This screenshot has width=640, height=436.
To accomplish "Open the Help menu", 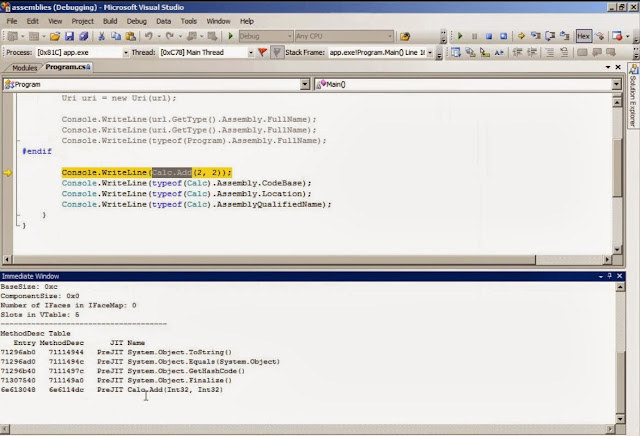I will pos(247,21).
